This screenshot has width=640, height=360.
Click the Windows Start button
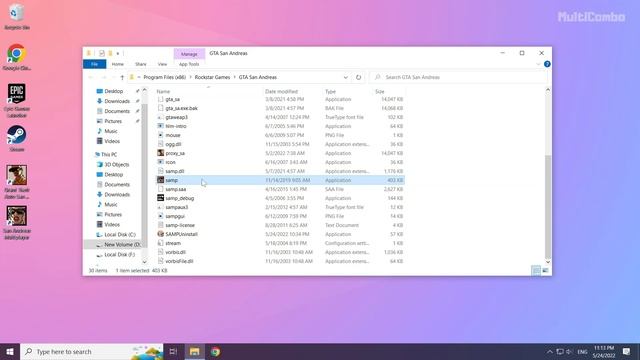[10, 351]
